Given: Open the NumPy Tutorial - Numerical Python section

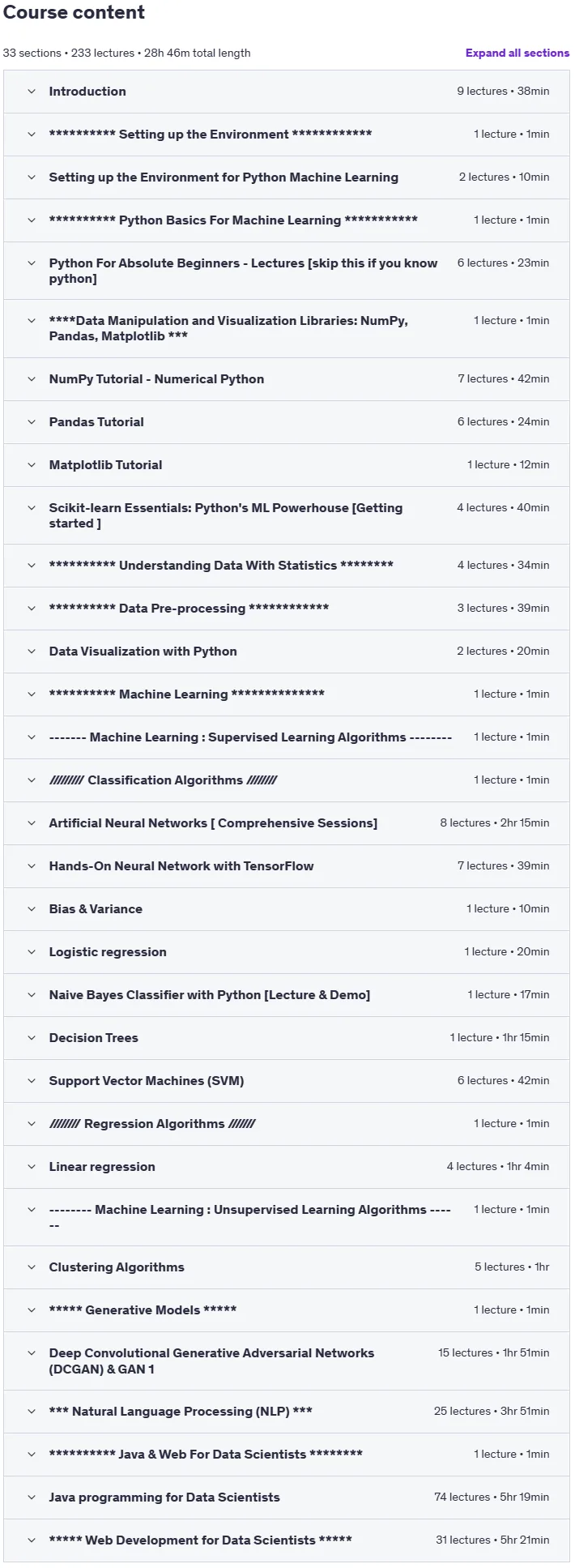Looking at the screenshot, I should pos(287,379).
